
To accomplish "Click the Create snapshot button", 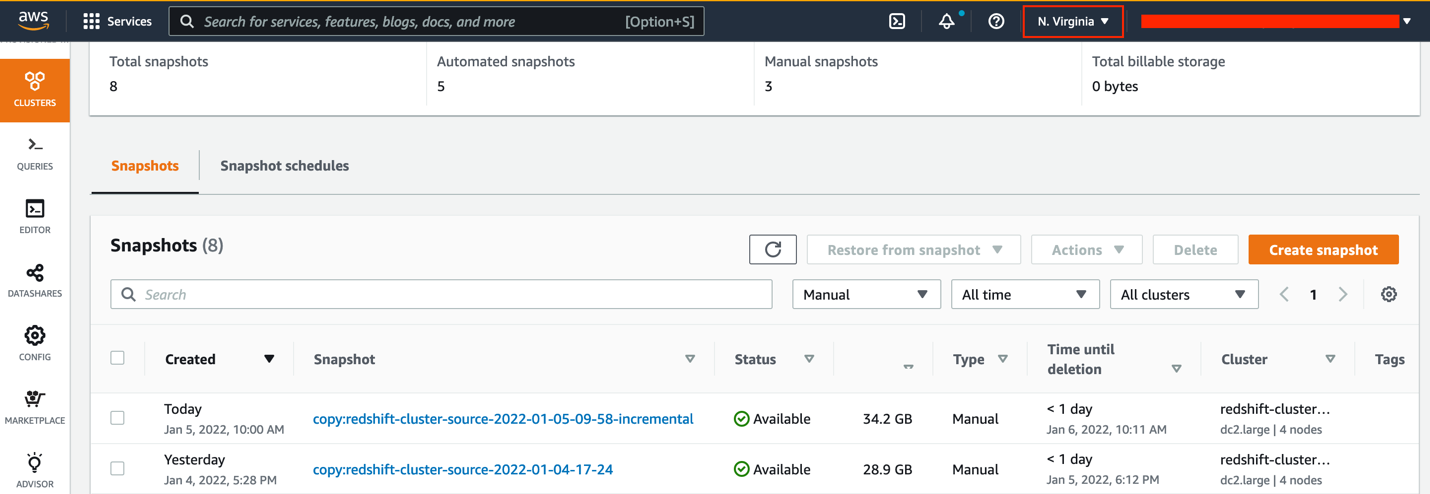I will point(1323,250).
